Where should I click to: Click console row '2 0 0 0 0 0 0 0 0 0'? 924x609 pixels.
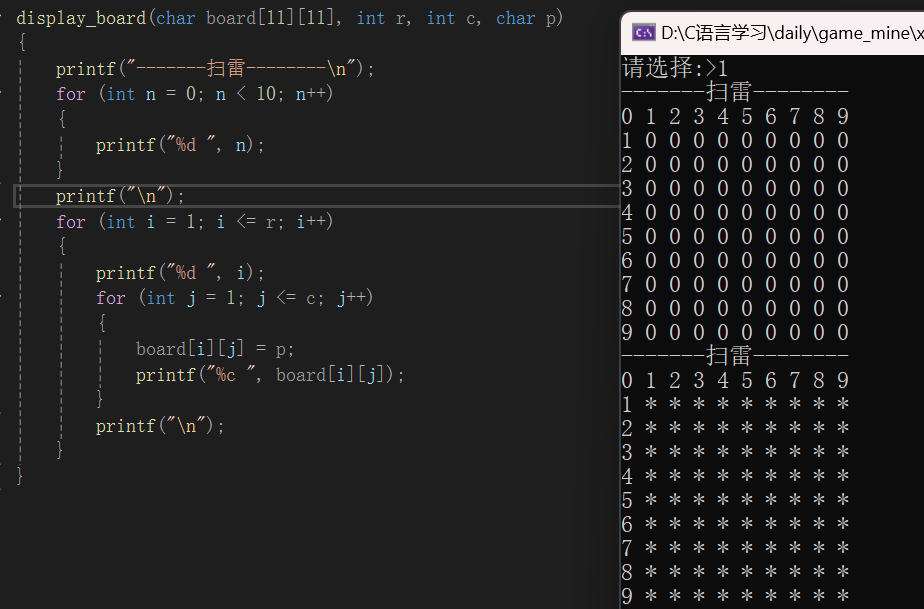pos(735,164)
